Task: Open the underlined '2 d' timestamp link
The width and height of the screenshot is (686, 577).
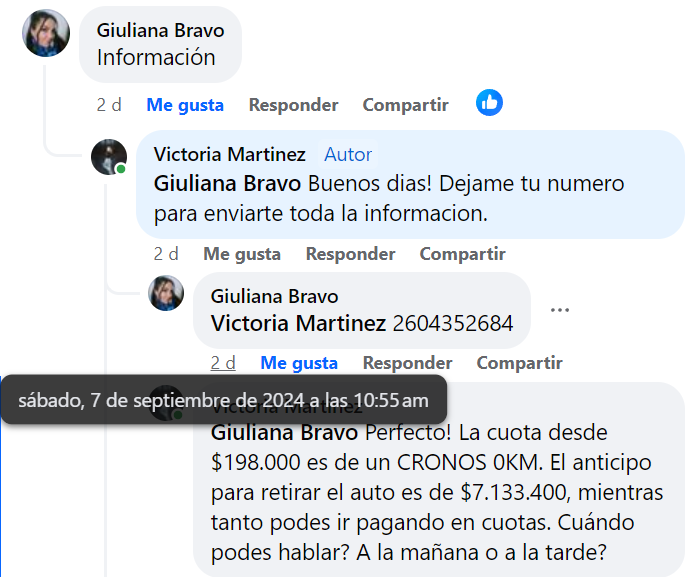Action: pos(223,363)
